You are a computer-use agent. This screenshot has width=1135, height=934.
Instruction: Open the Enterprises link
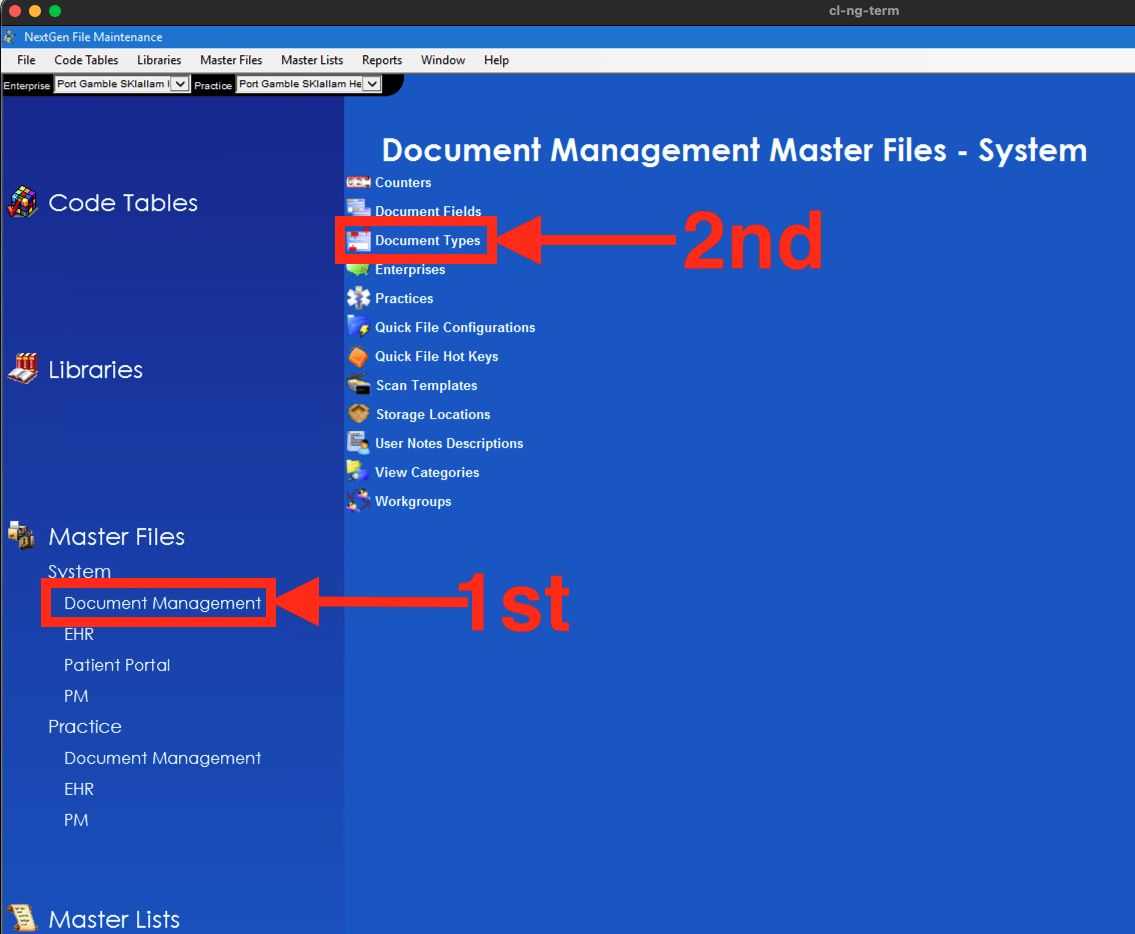pyautogui.click(x=410, y=269)
